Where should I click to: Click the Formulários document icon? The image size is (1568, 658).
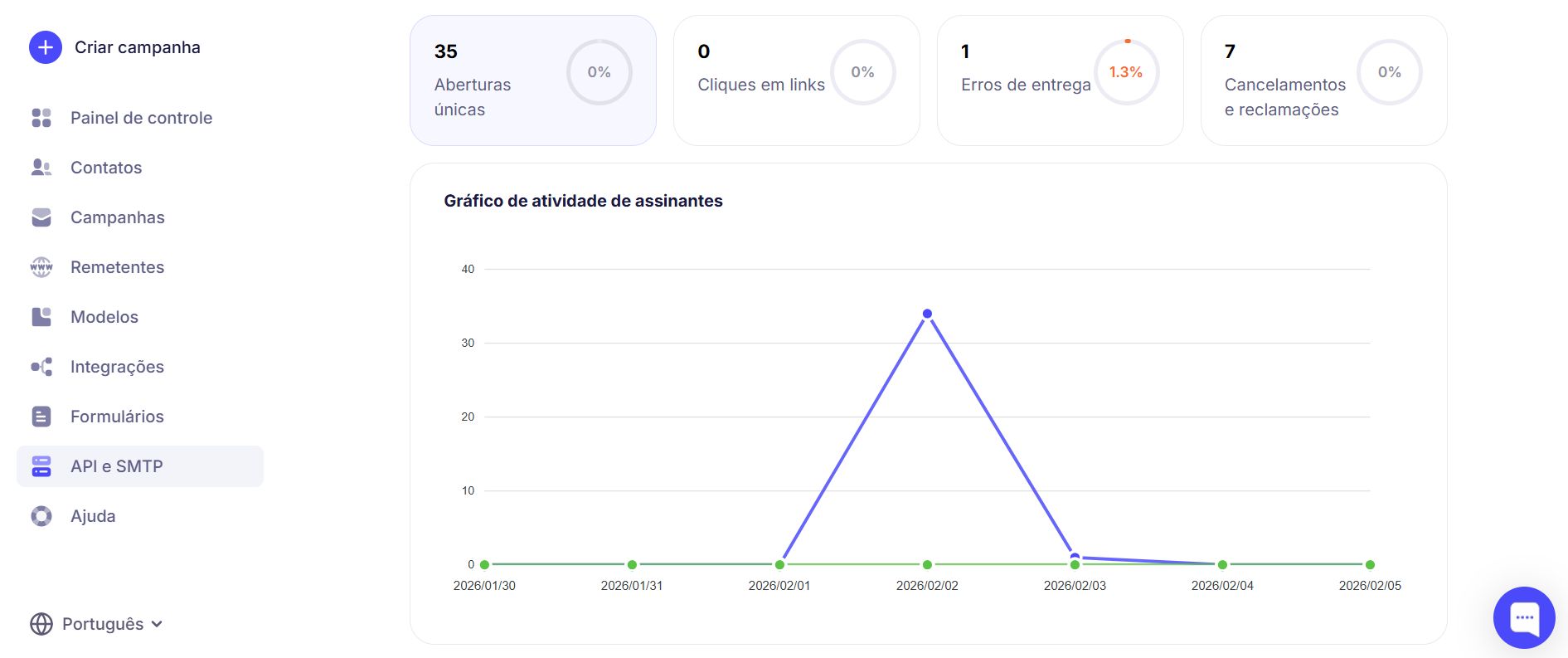click(41, 417)
